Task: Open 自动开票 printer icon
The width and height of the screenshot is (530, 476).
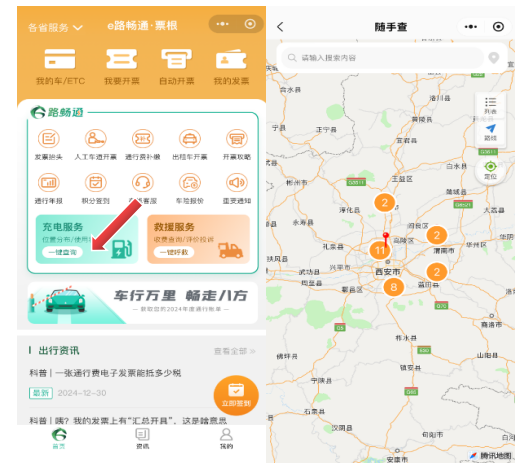Action: pyautogui.click(x=176, y=59)
